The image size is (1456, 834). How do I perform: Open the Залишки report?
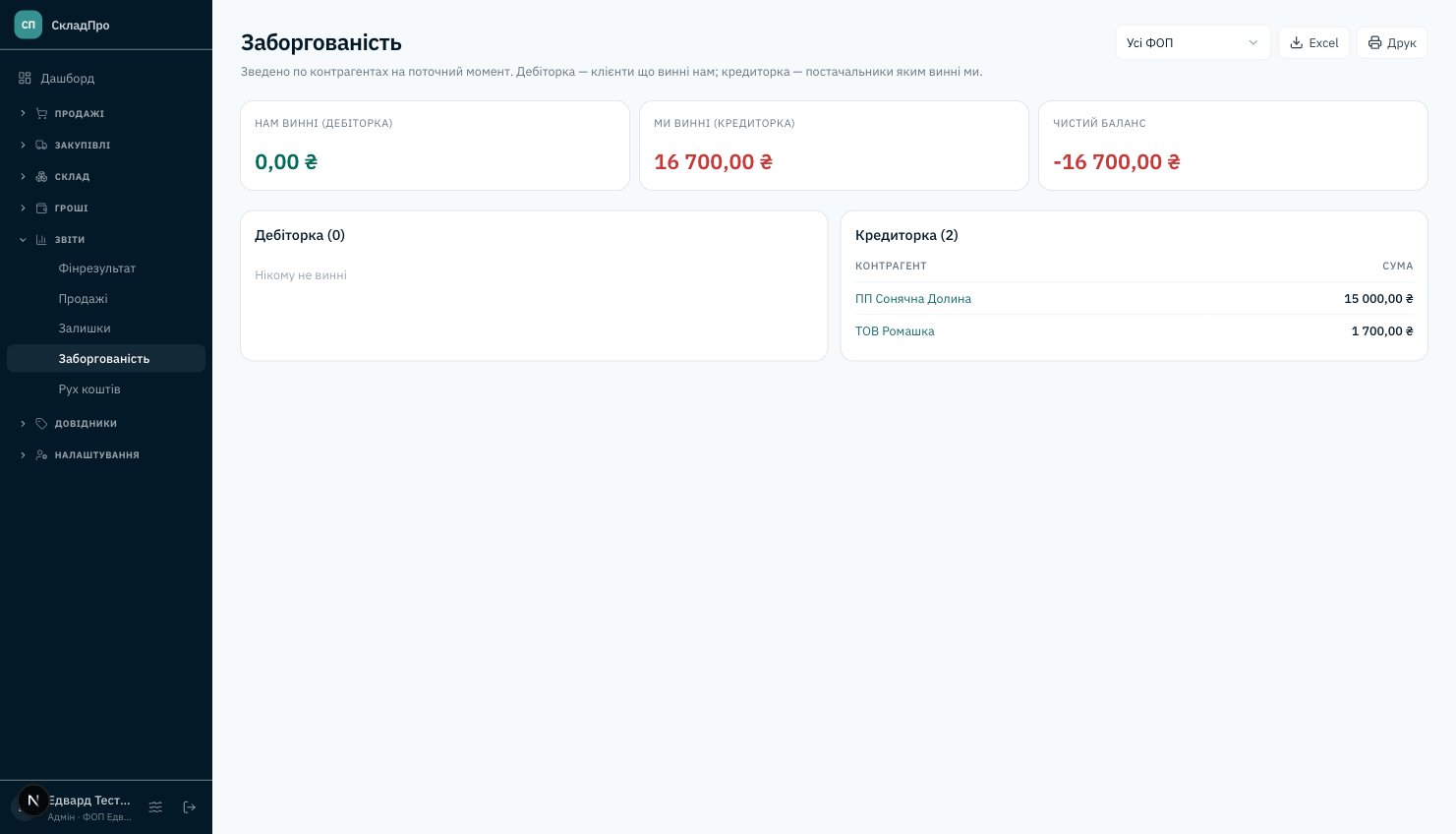point(106,328)
